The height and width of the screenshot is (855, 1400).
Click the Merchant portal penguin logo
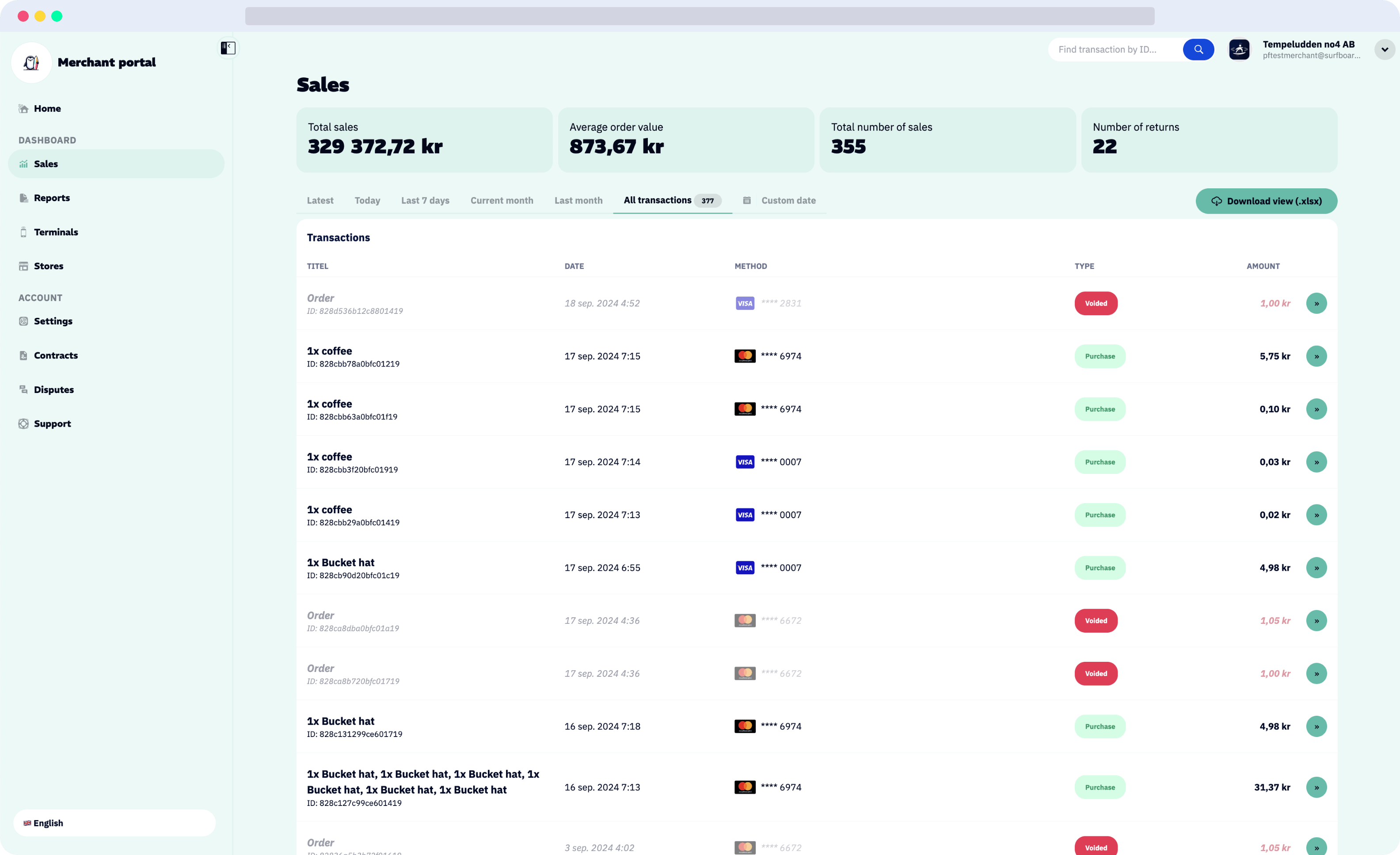(32, 62)
